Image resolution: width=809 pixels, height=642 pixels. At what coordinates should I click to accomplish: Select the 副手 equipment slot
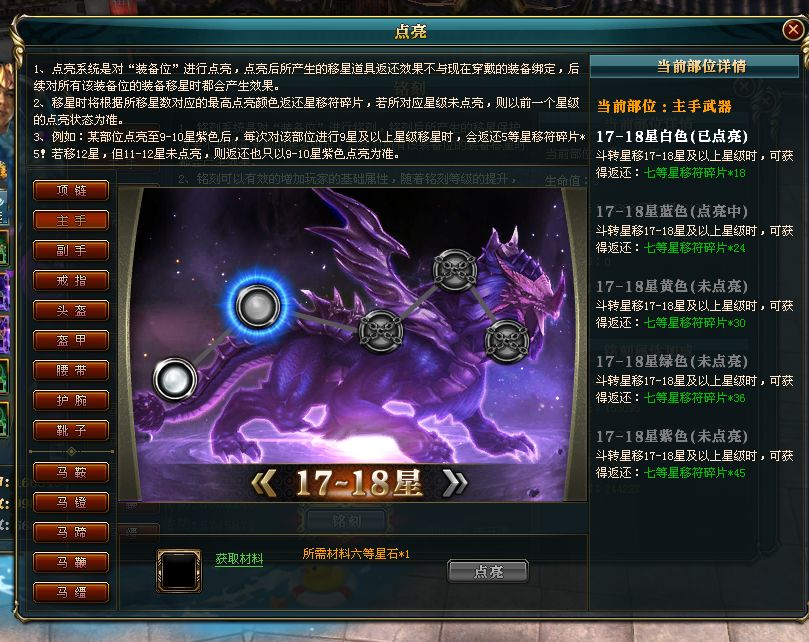pyautogui.click(x=71, y=250)
